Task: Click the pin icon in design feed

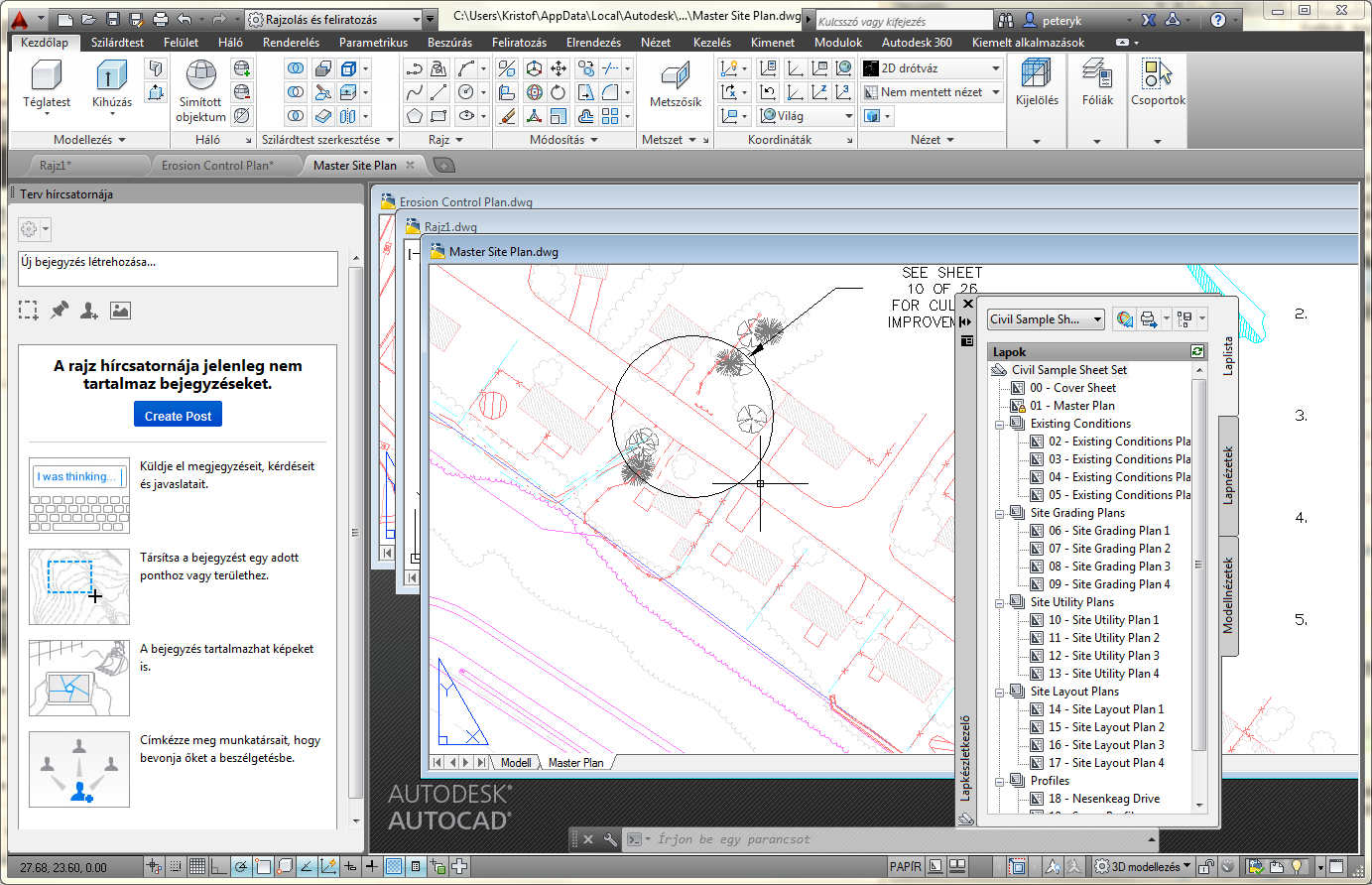Action: pos(60,311)
